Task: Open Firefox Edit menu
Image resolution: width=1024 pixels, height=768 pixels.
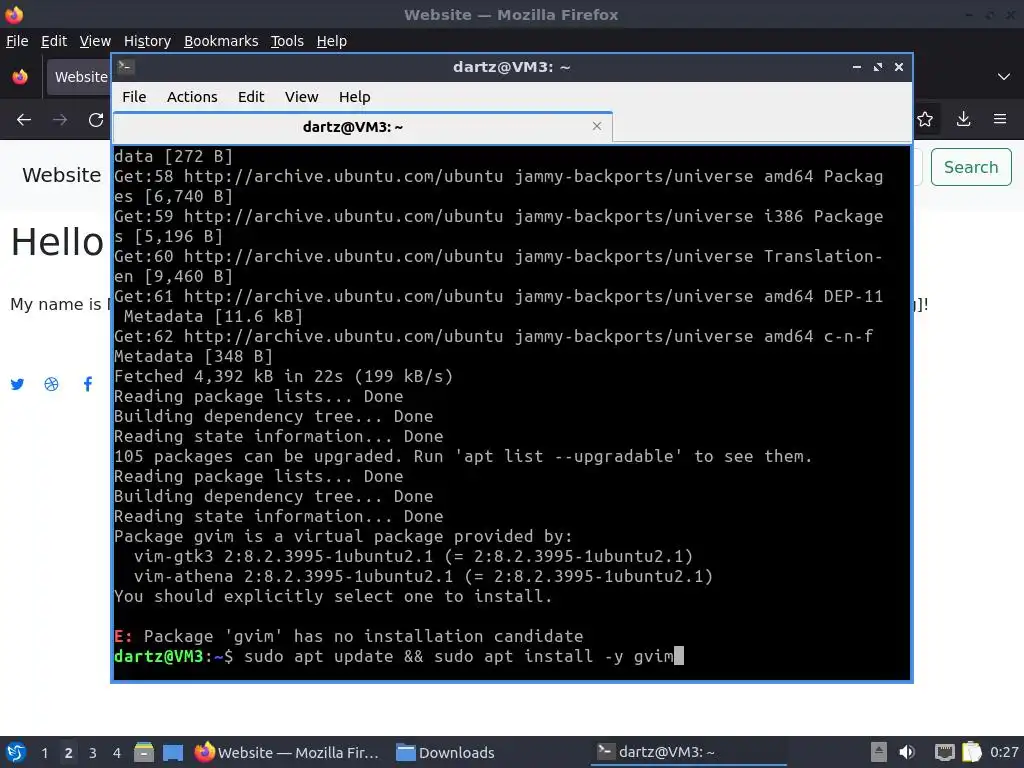Action: (x=54, y=41)
